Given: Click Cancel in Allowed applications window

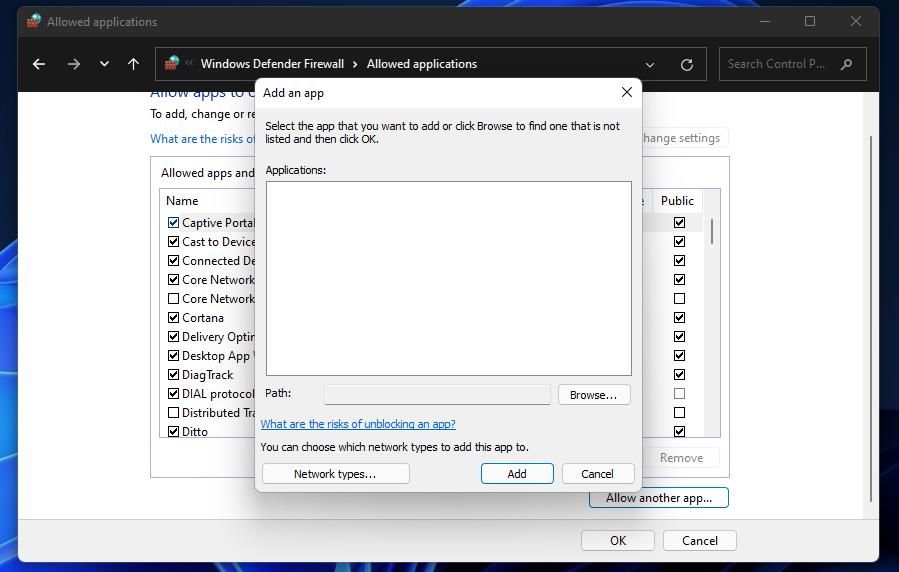Looking at the screenshot, I should (699, 540).
